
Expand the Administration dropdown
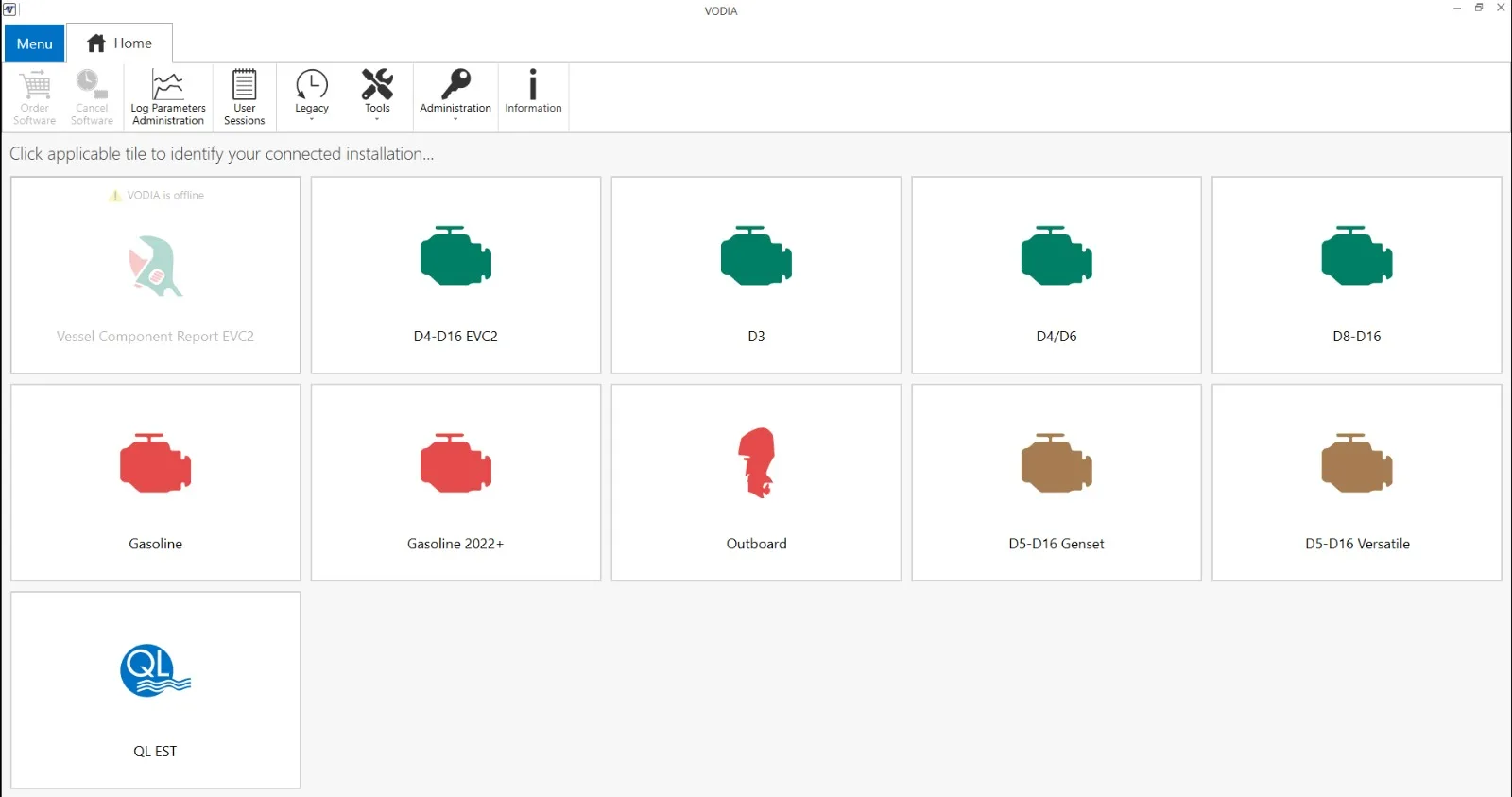[455, 95]
